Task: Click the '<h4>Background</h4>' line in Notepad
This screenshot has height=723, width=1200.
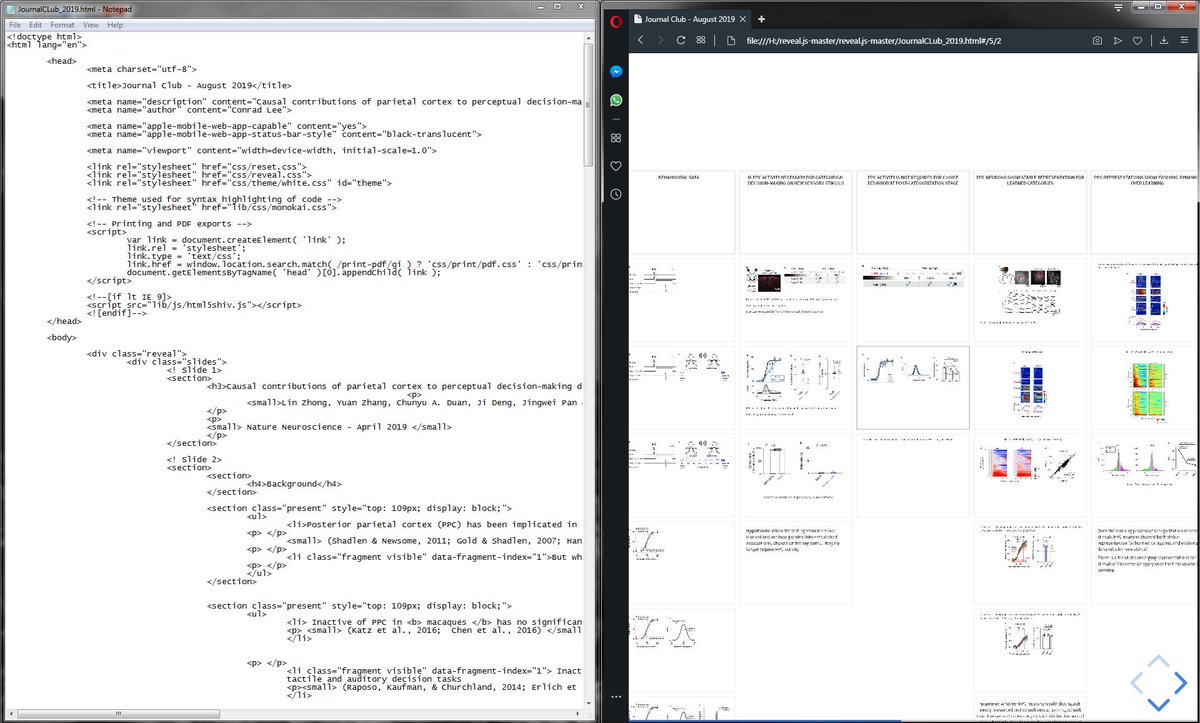Action: (x=294, y=483)
